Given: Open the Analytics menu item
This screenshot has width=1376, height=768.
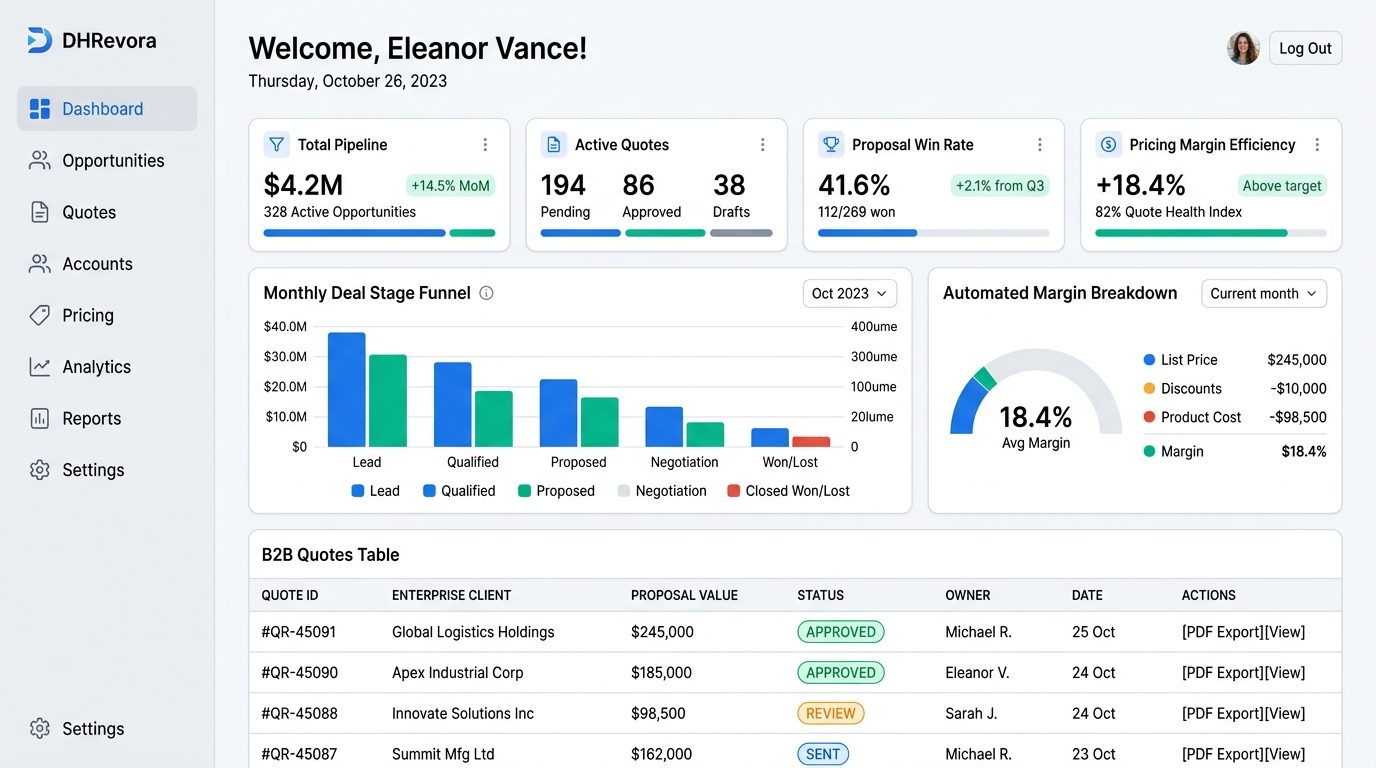Looking at the screenshot, I should click(107, 367).
